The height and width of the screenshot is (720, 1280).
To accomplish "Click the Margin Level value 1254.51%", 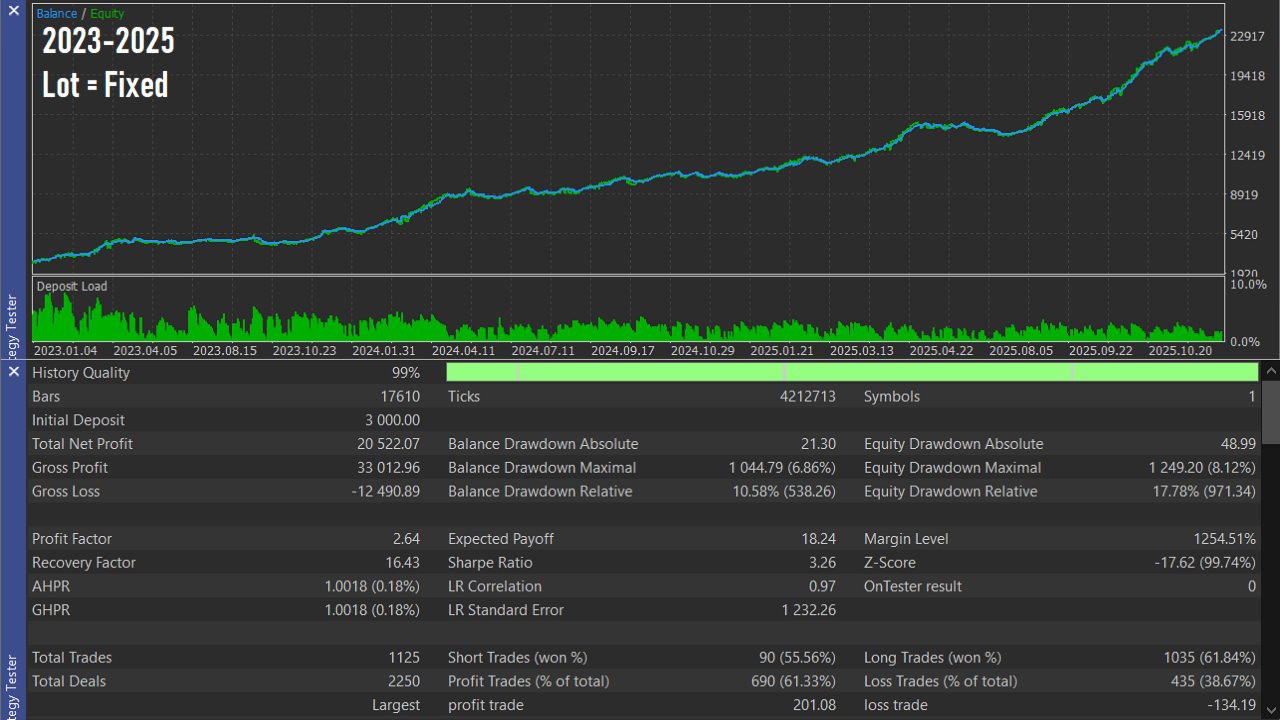I will (1224, 539).
